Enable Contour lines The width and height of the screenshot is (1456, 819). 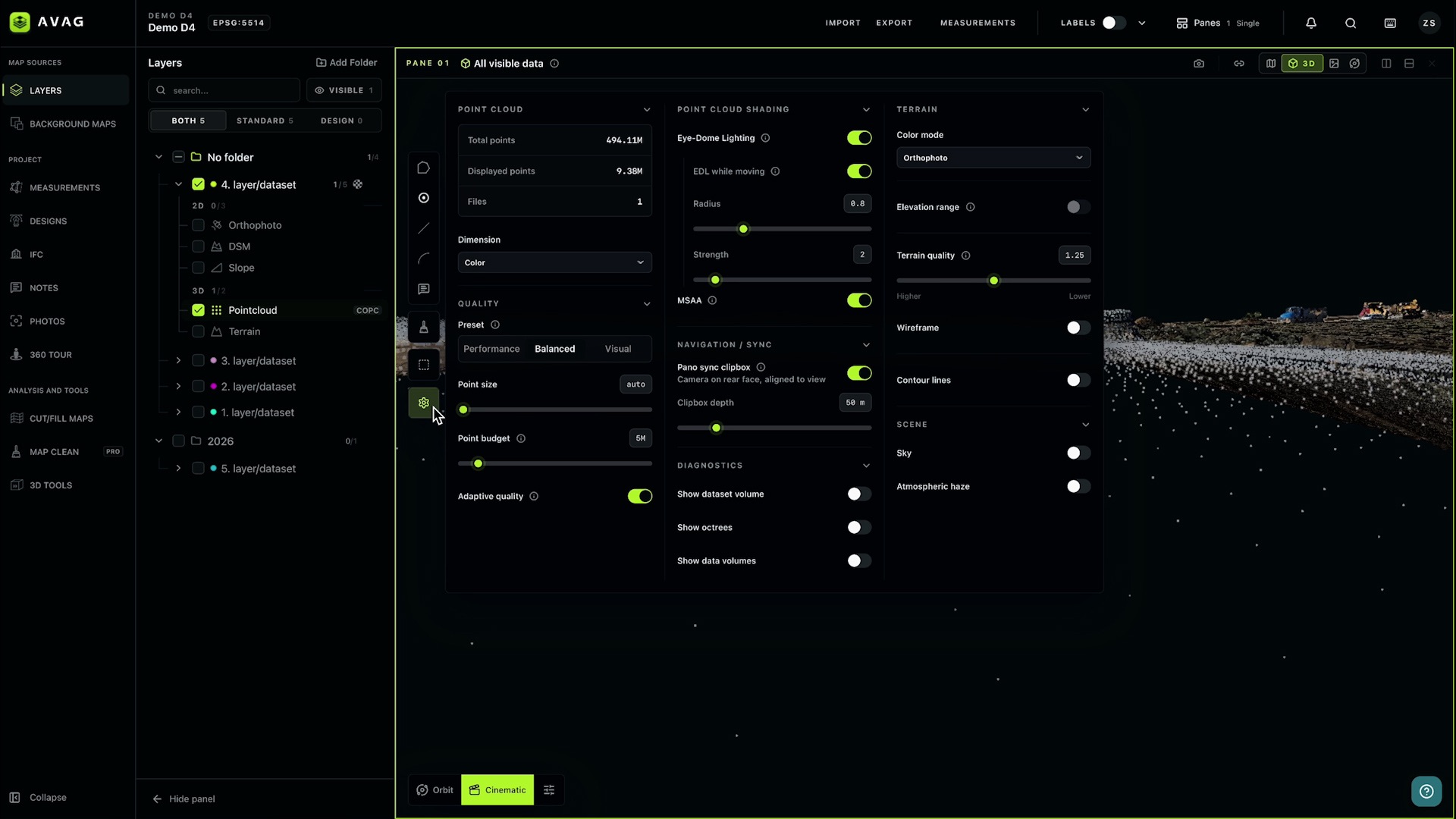1078,380
